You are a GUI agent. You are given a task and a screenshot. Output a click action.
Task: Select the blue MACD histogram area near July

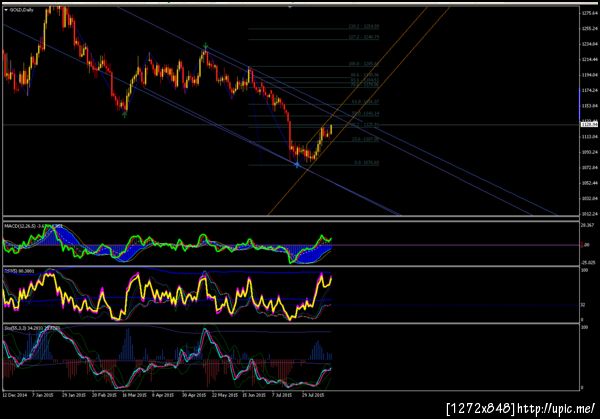[310, 254]
